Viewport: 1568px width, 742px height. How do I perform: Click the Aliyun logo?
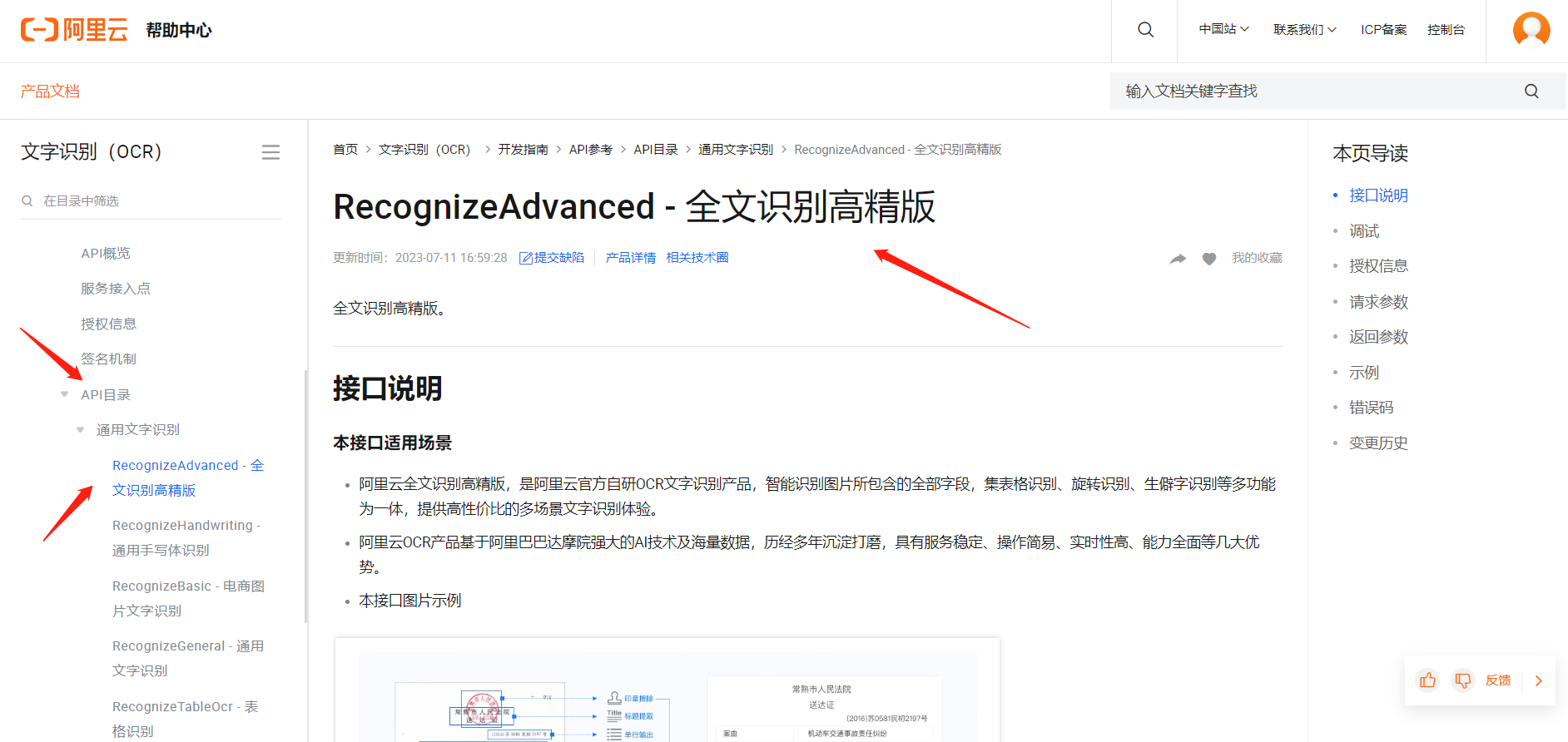[x=74, y=30]
